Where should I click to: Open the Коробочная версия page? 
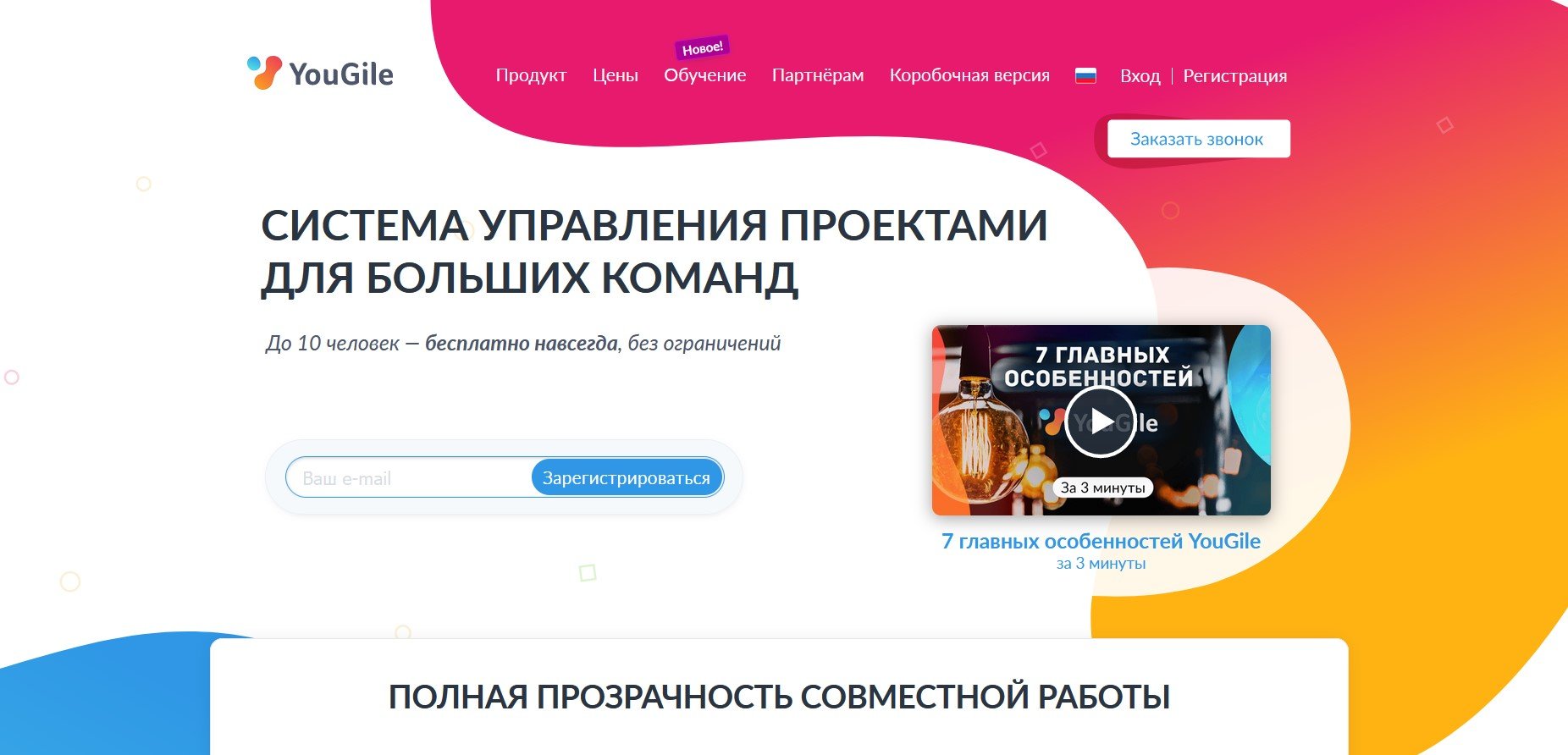(969, 75)
